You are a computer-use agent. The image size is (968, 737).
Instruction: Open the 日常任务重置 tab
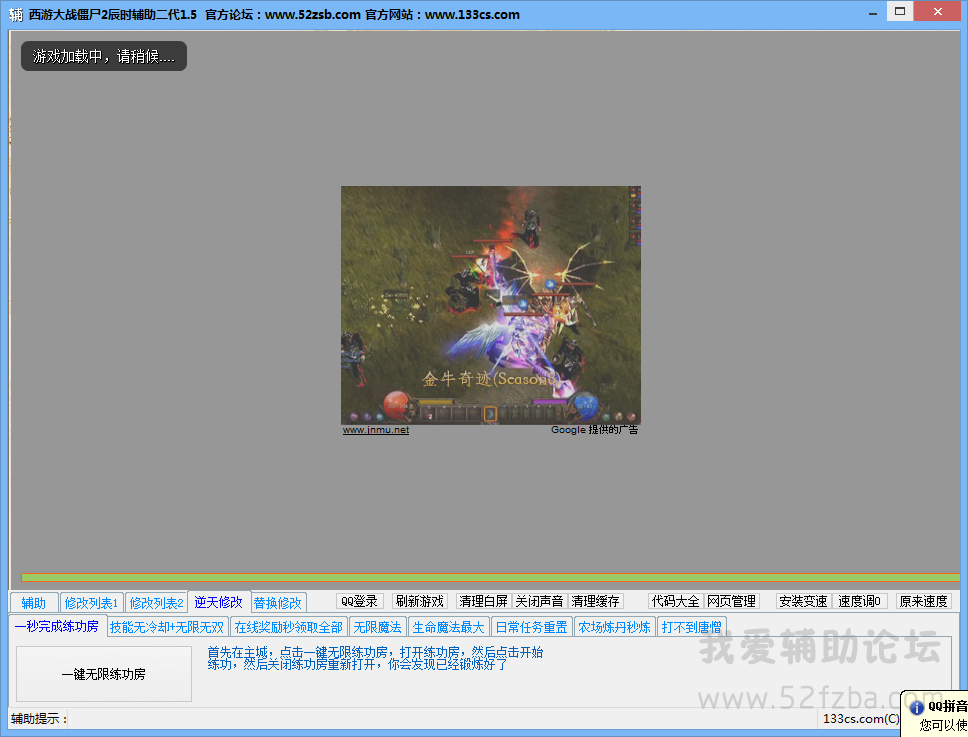(x=531, y=627)
